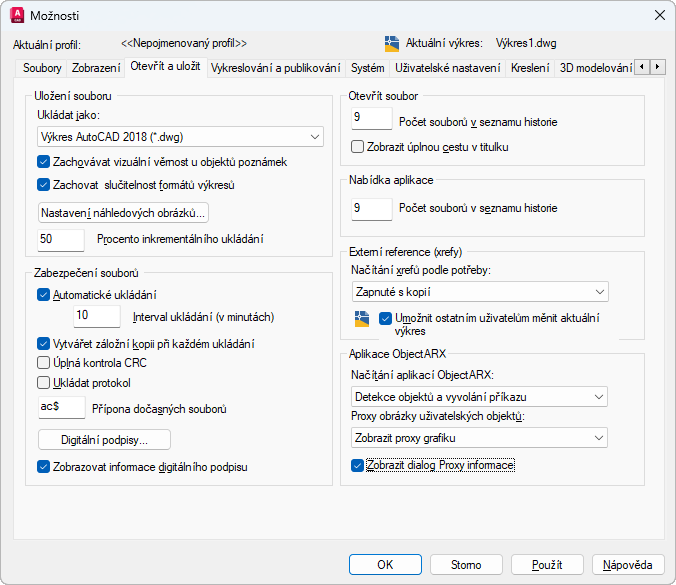Image resolution: width=676 pixels, height=585 pixels.
Task: Click the current drawing icon beside Aktuální výkres
Action: coord(392,43)
